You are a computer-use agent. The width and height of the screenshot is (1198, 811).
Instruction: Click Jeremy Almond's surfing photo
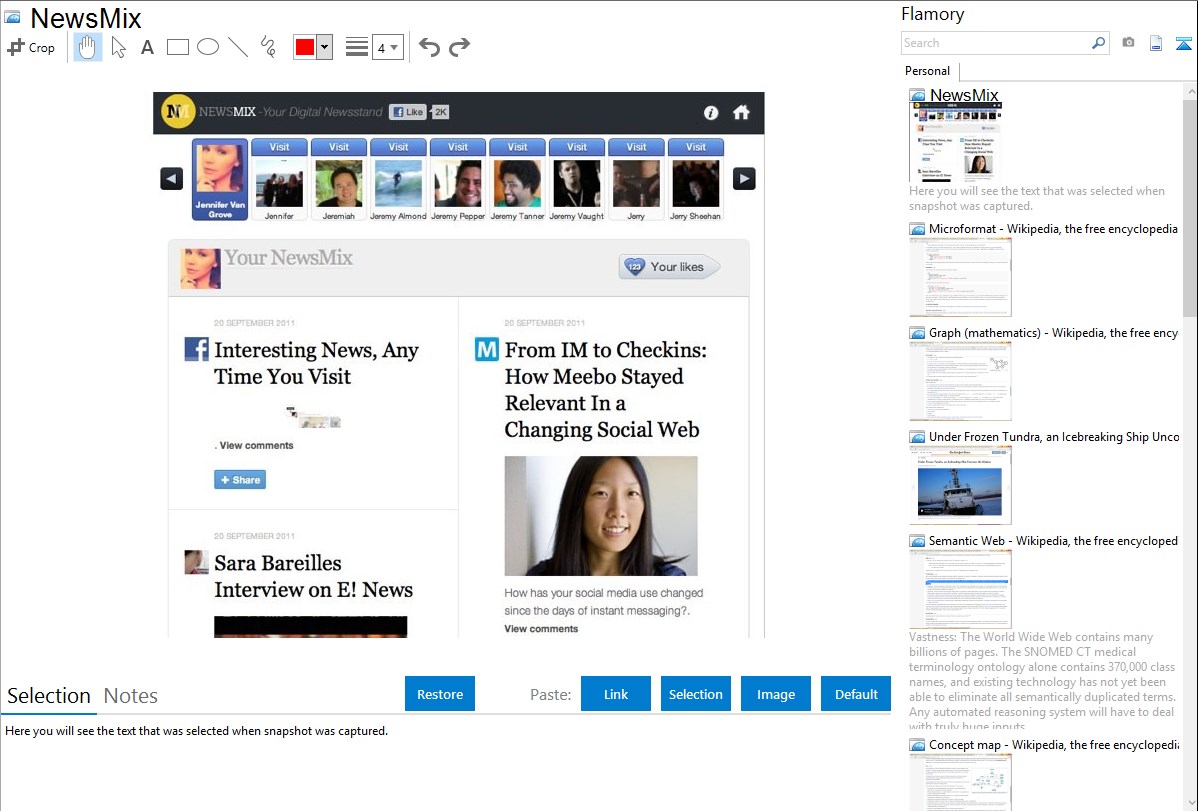pyautogui.click(x=398, y=183)
